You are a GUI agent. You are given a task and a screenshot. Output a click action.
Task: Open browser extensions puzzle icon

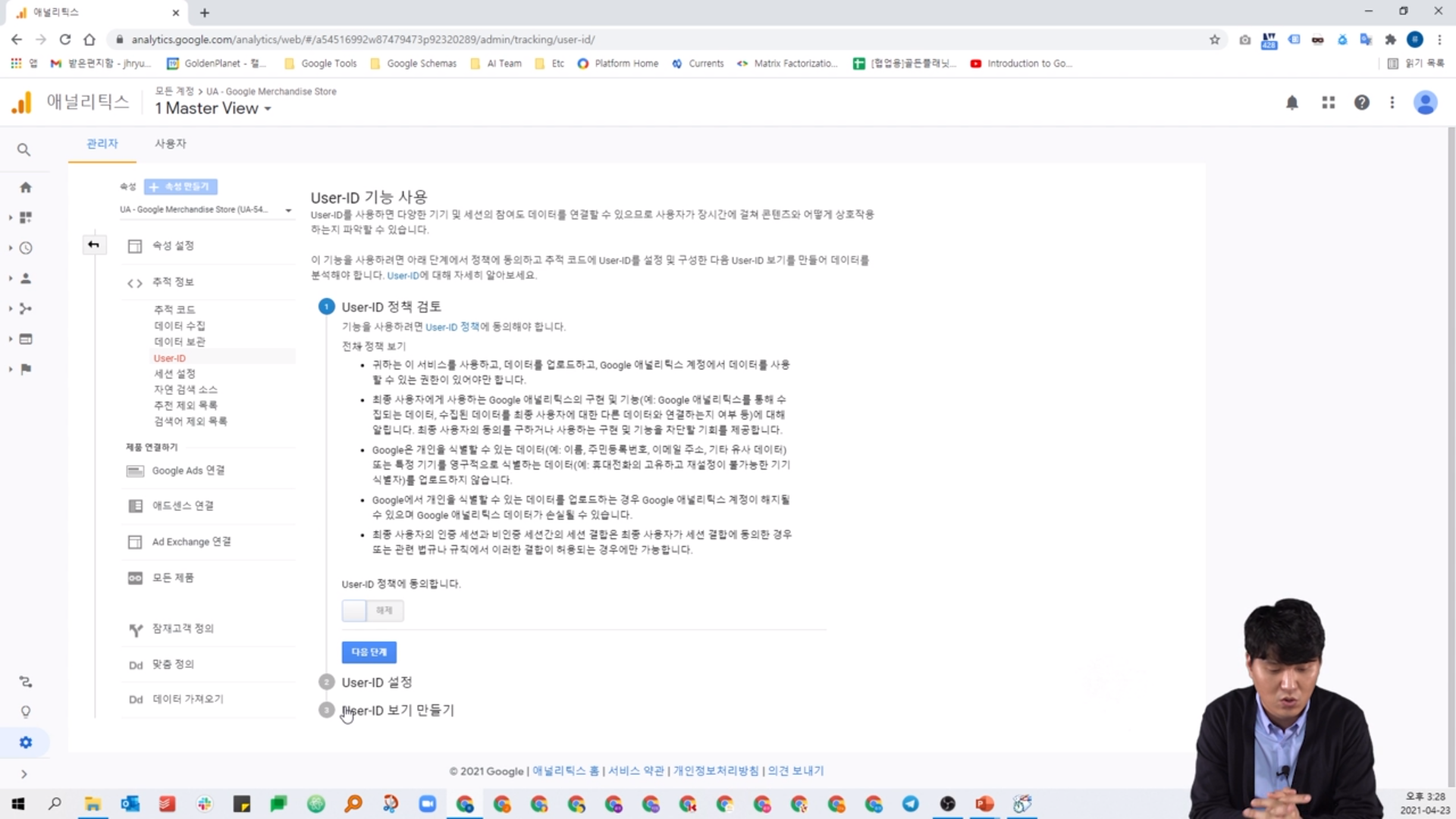pyautogui.click(x=1390, y=39)
